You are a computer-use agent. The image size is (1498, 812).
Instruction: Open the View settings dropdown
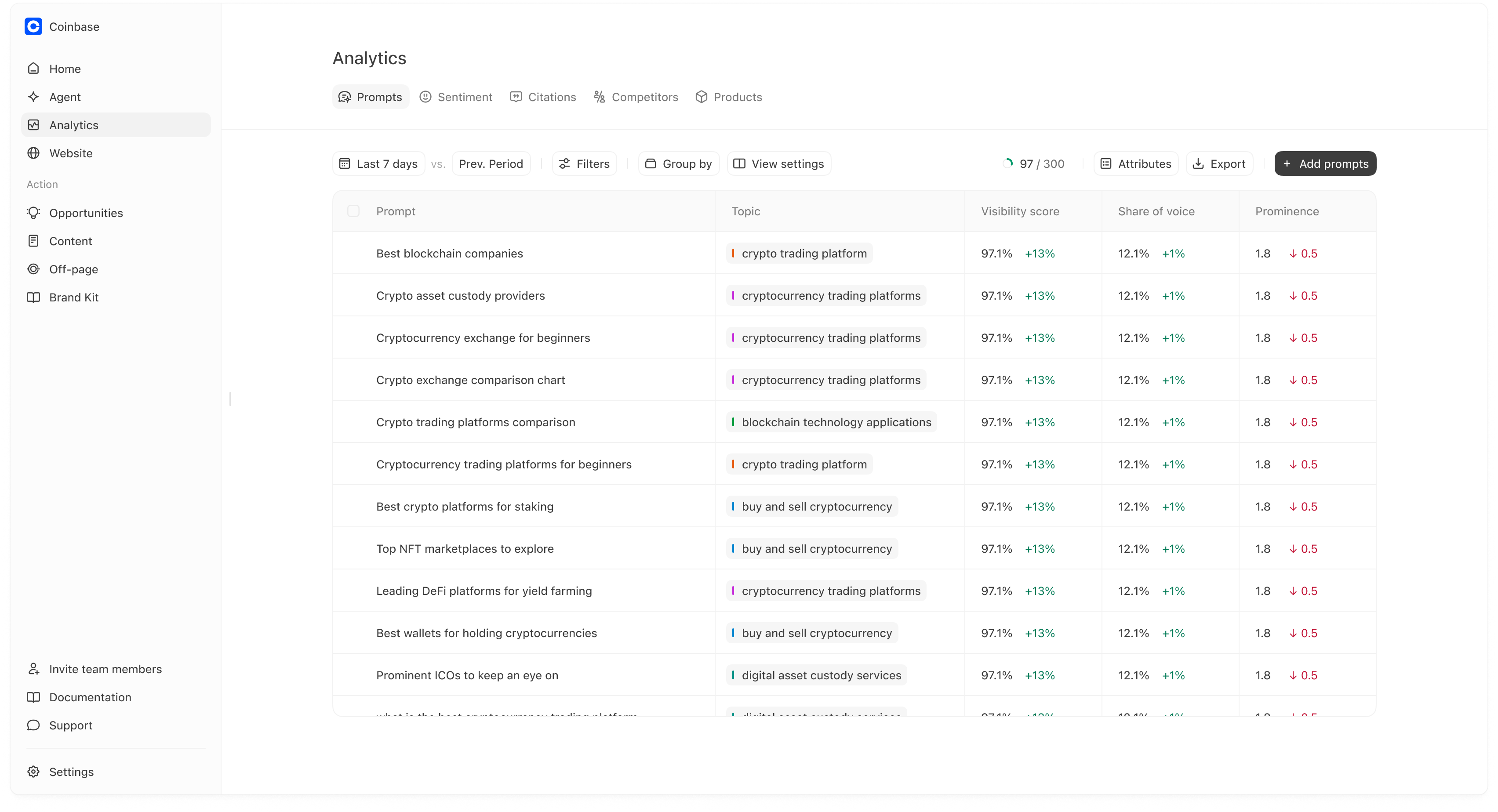click(778, 164)
